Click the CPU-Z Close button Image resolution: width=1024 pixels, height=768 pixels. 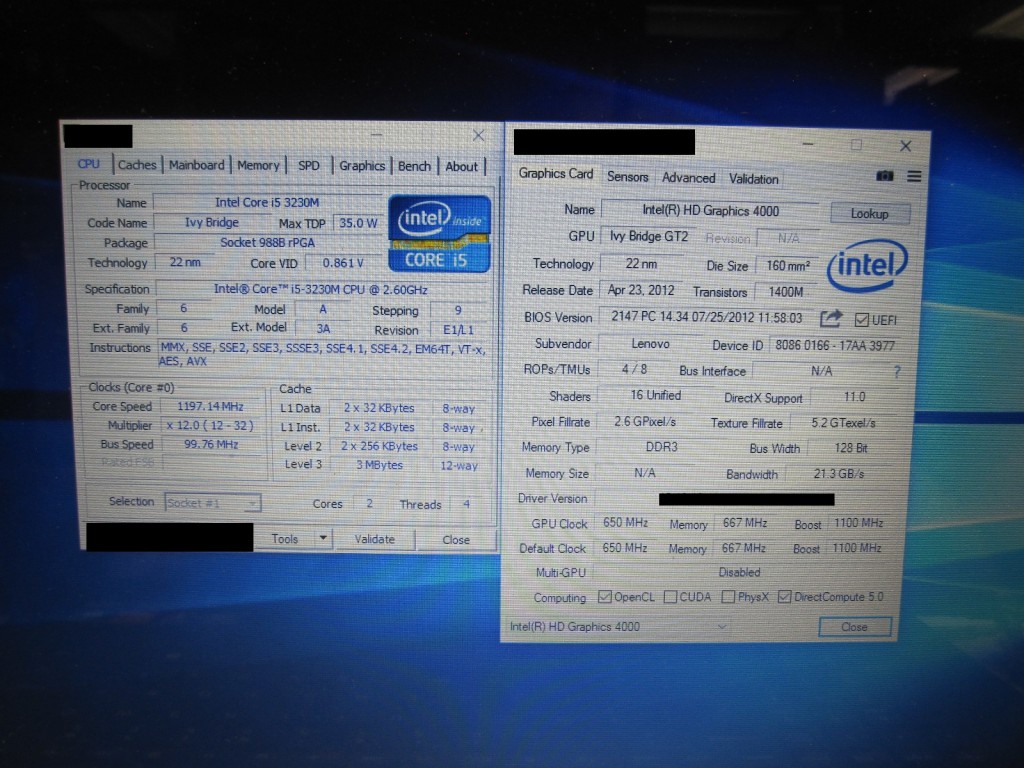(x=456, y=540)
